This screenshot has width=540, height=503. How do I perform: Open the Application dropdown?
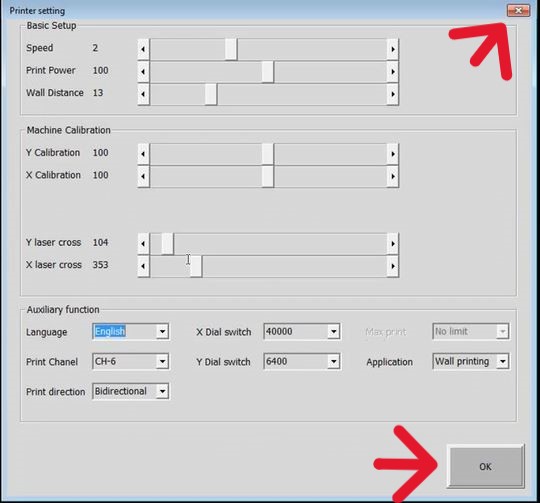pyautogui.click(x=503, y=361)
